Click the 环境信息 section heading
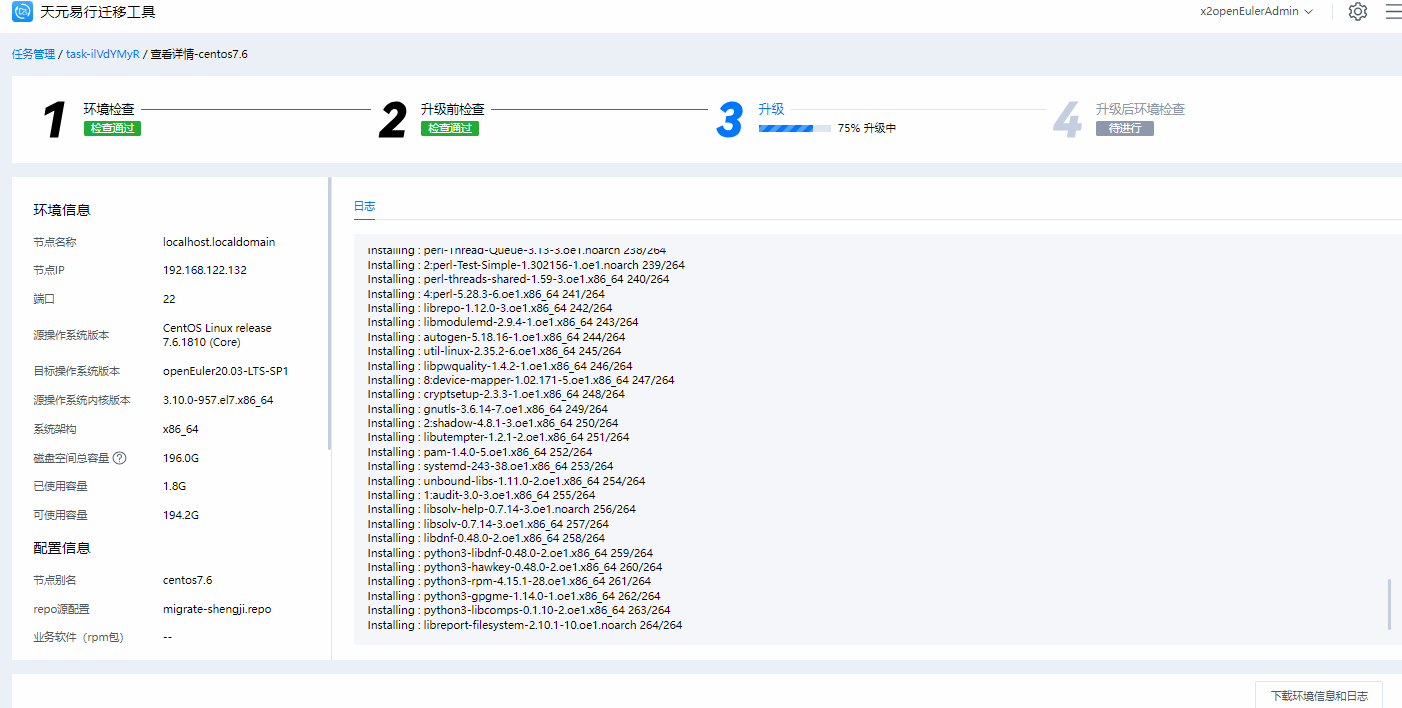The image size is (1402, 708). 62,210
